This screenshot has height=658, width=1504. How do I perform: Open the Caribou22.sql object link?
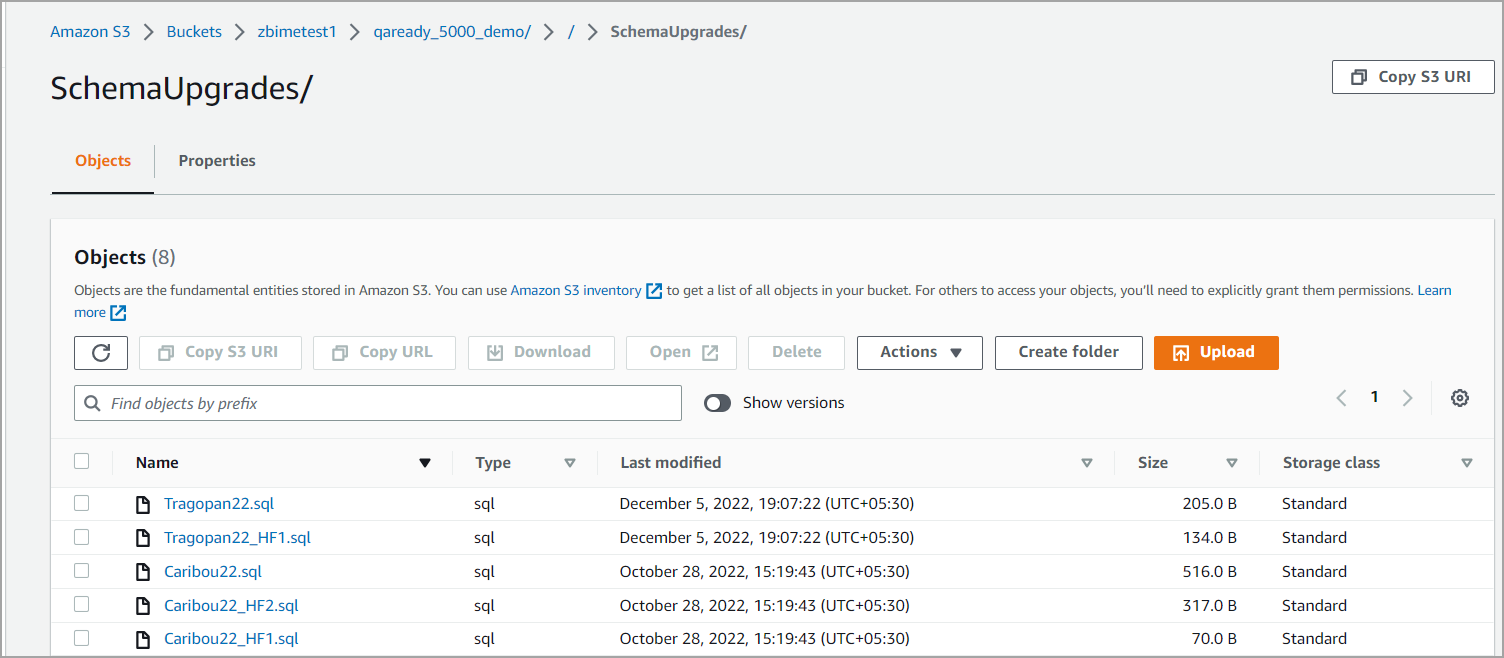(213, 572)
